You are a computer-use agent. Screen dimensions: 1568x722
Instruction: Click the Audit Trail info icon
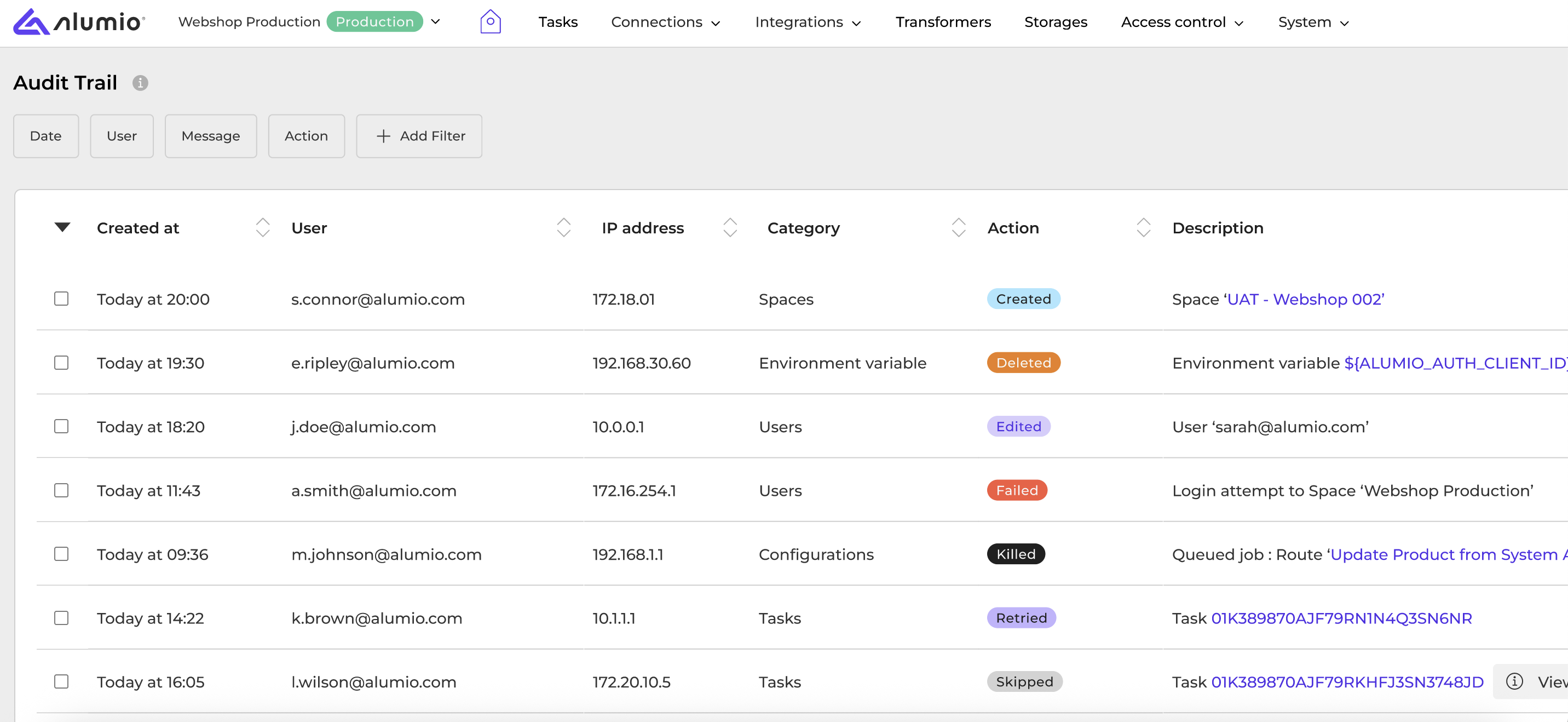[140, 83]
